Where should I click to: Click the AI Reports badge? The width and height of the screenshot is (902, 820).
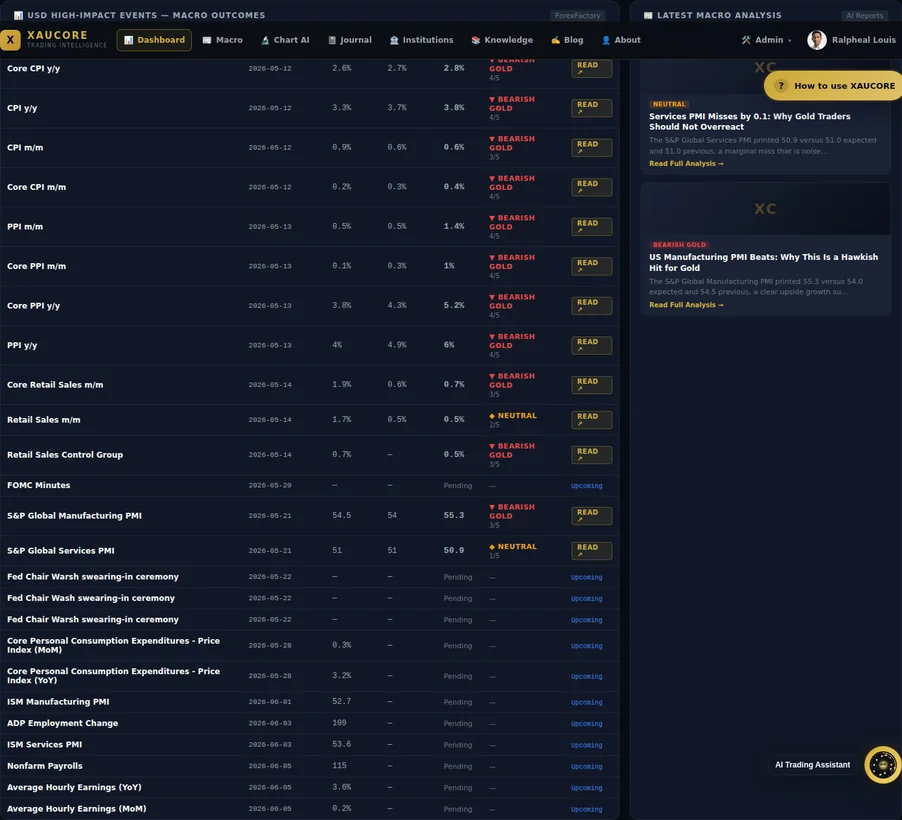[x=864, y=16]
